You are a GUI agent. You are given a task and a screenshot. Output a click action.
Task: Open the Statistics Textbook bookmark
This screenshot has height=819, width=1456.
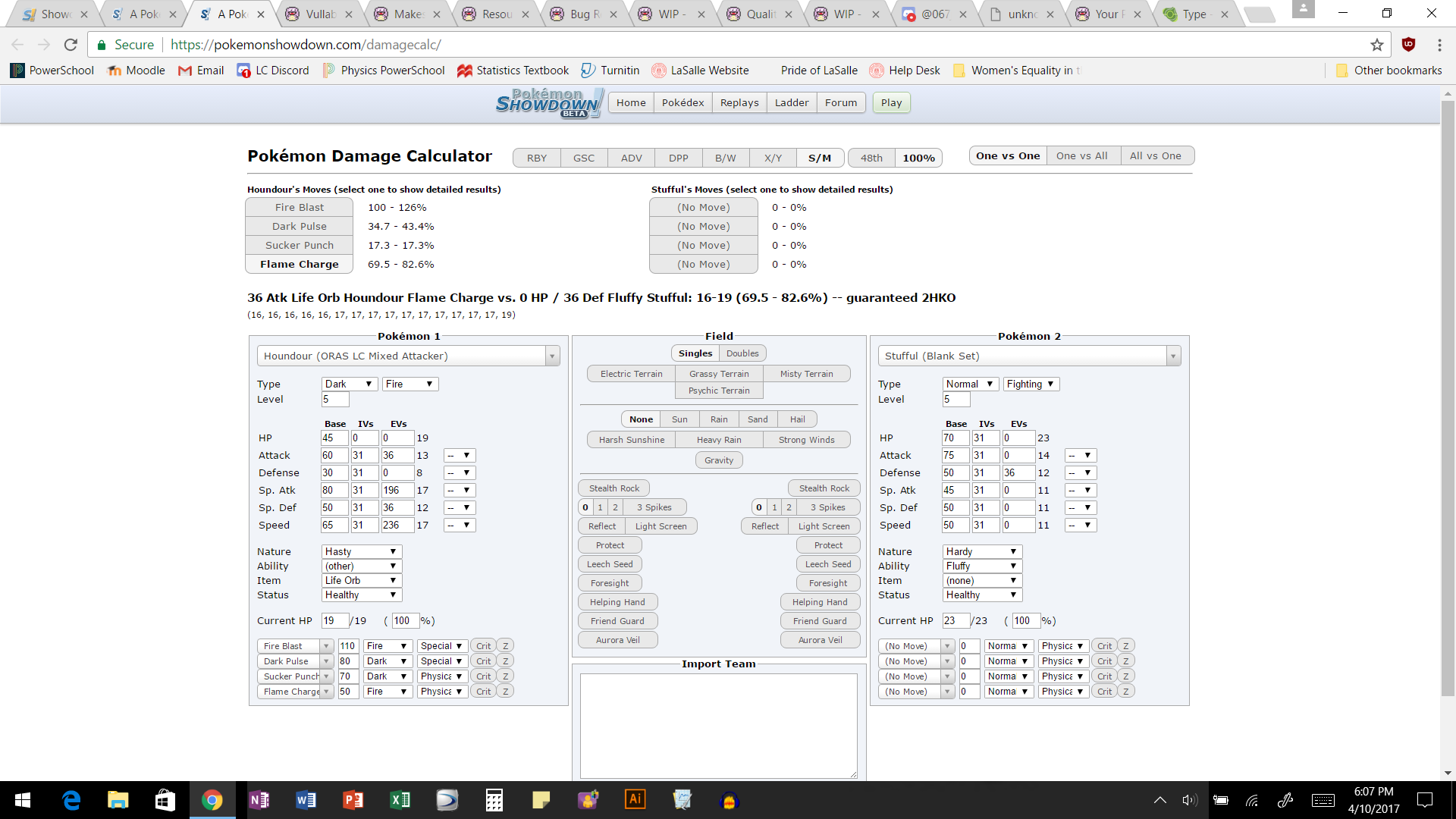[x=513, y=71]
